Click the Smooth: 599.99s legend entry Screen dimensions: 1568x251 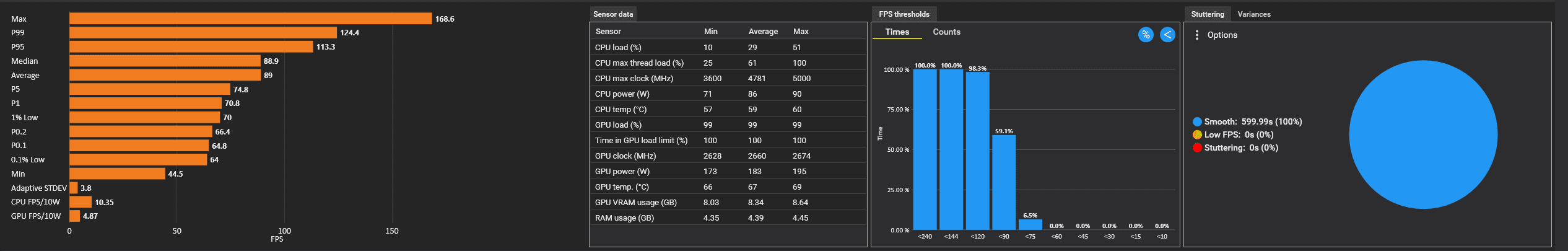[1248, 121]
